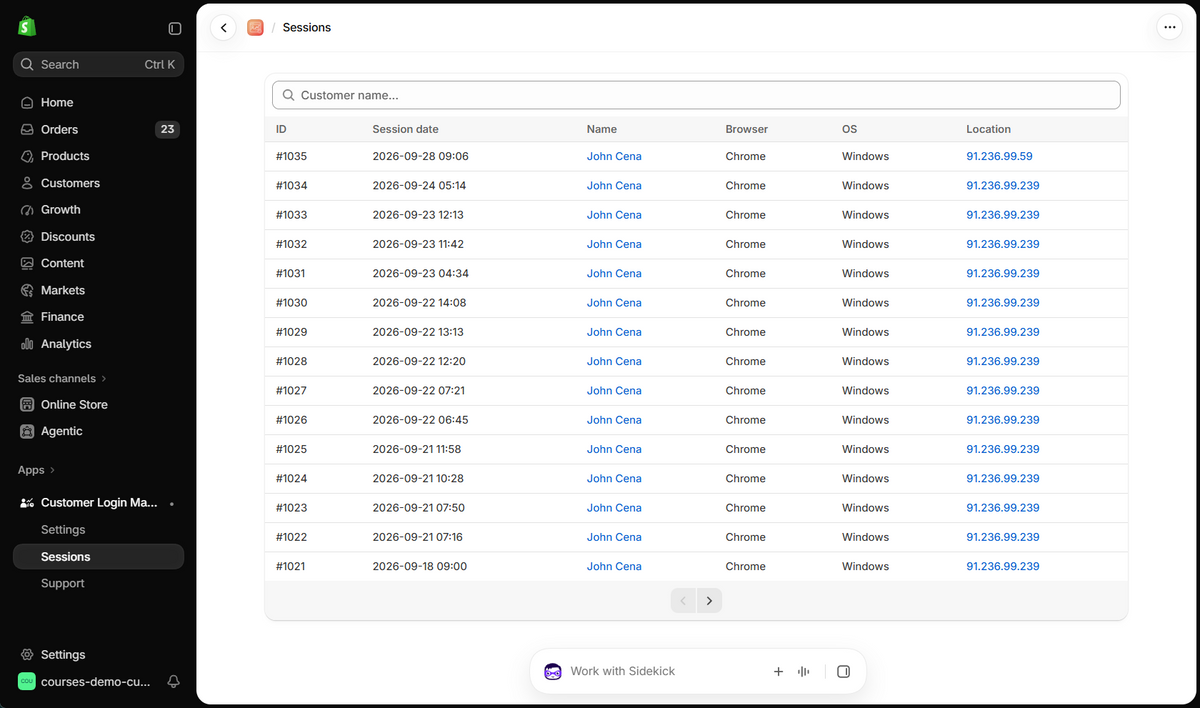Click the date 2026-09-22 12:20

coord(419,361)
